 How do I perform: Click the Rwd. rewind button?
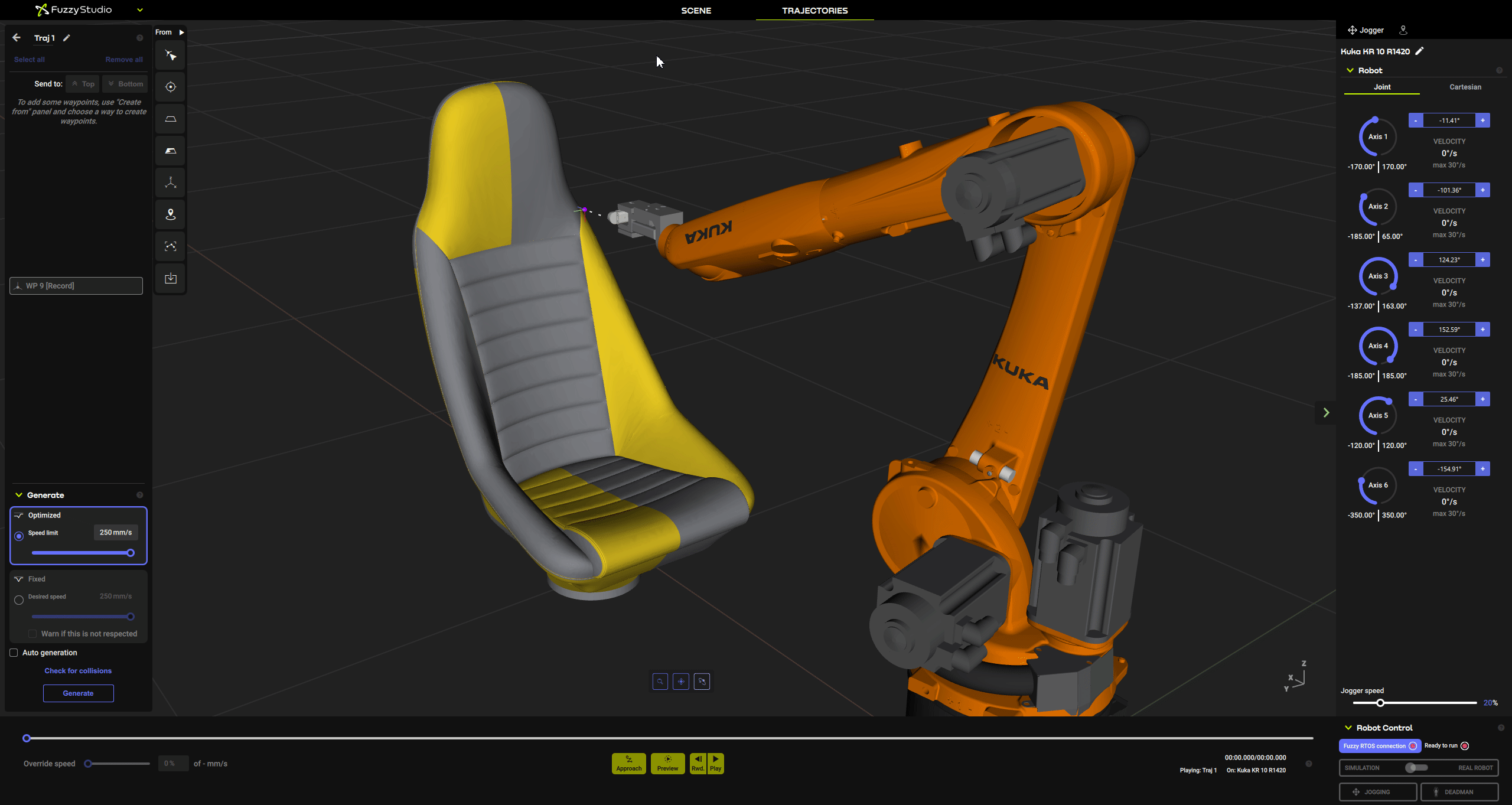pos(698,764)
